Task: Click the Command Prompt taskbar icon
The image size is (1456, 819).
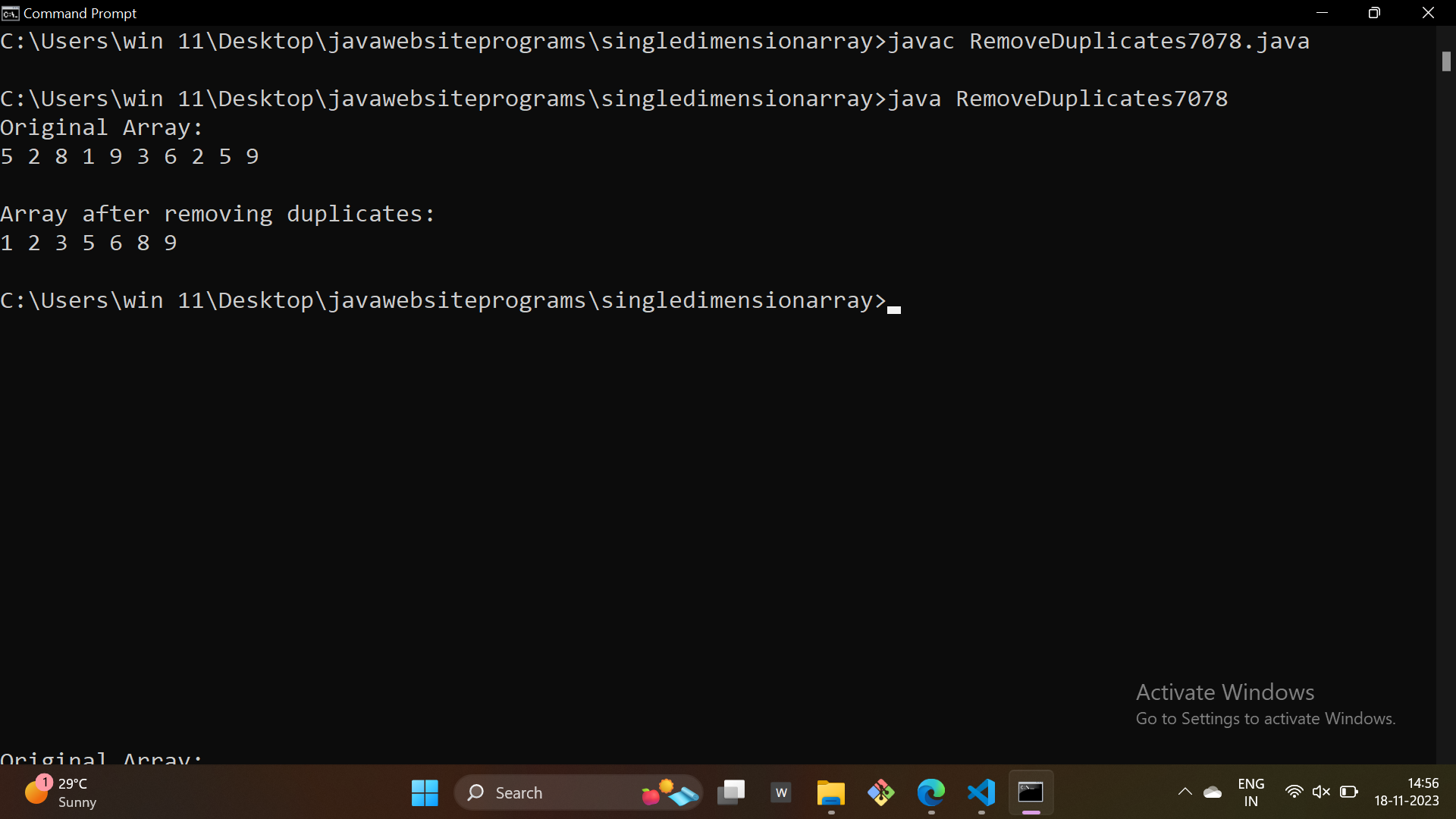Action: coord(1031,792)
